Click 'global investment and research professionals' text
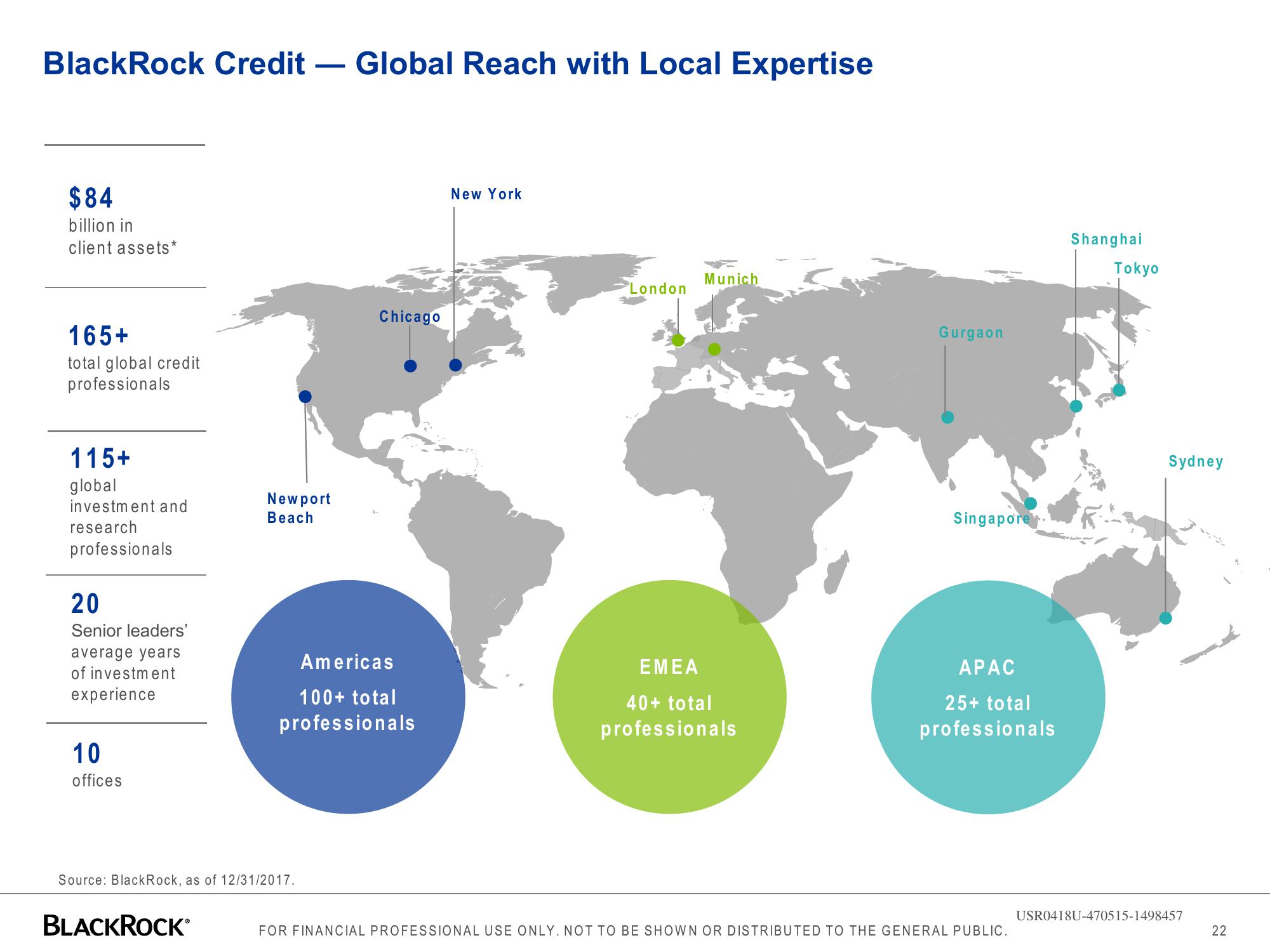 click(129, 517)
